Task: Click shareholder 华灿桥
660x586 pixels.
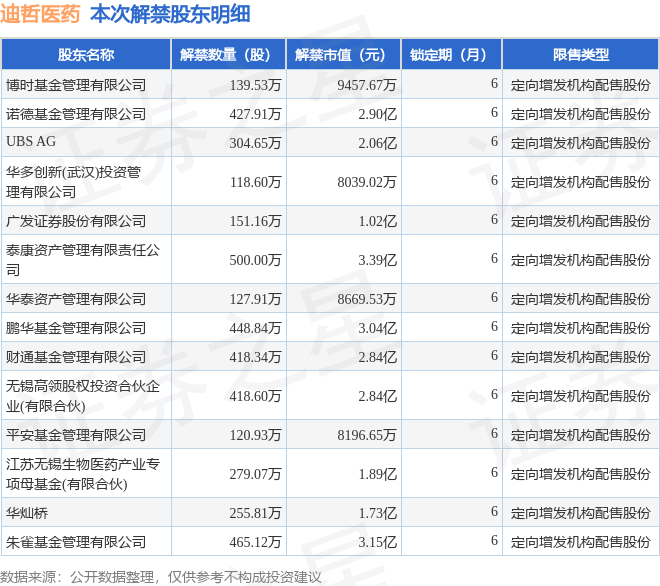Action: pyautogui.click(x=27, y=513)
